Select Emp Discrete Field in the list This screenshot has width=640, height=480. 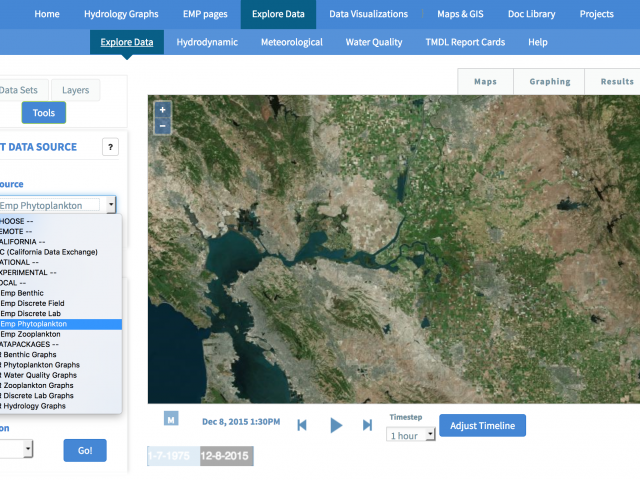click(61, 303)
